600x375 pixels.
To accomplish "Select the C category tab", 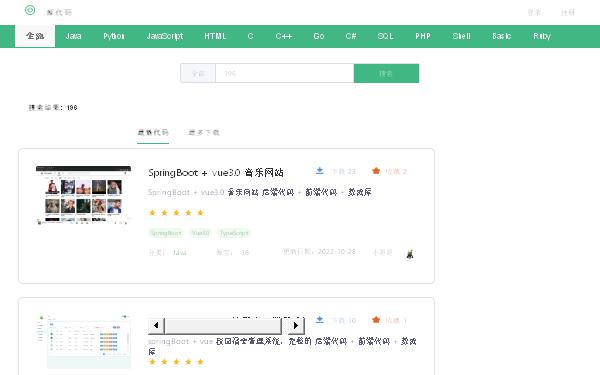I will (250, 36).
